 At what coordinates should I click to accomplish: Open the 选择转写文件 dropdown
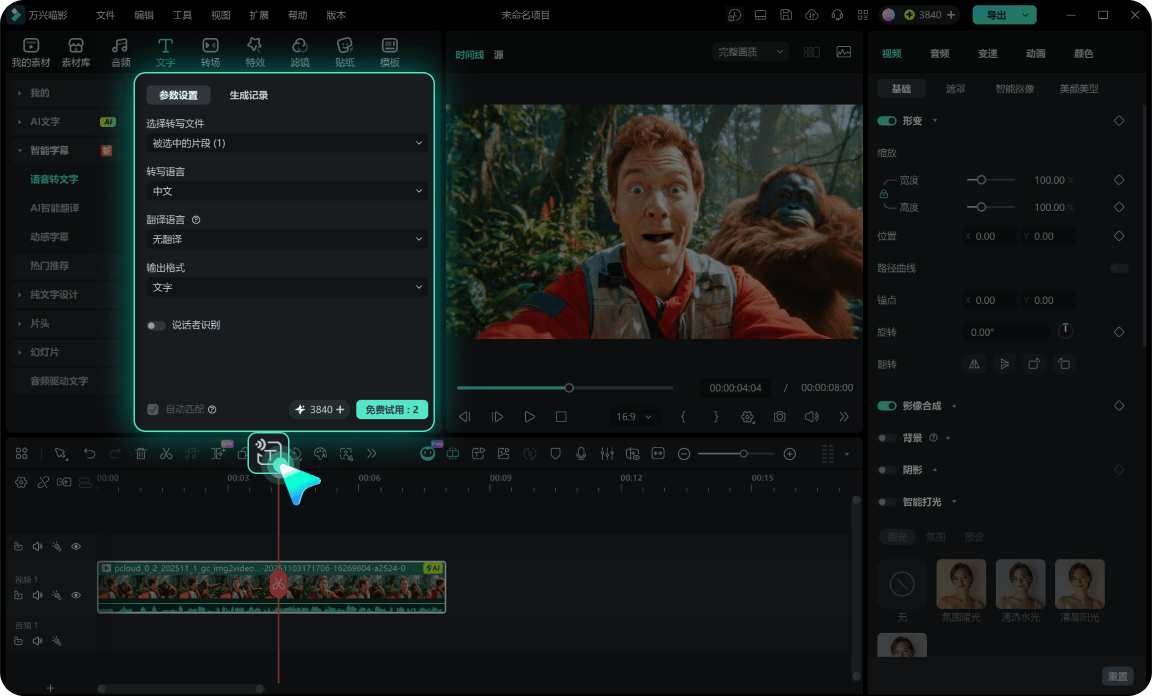[287, 143]
